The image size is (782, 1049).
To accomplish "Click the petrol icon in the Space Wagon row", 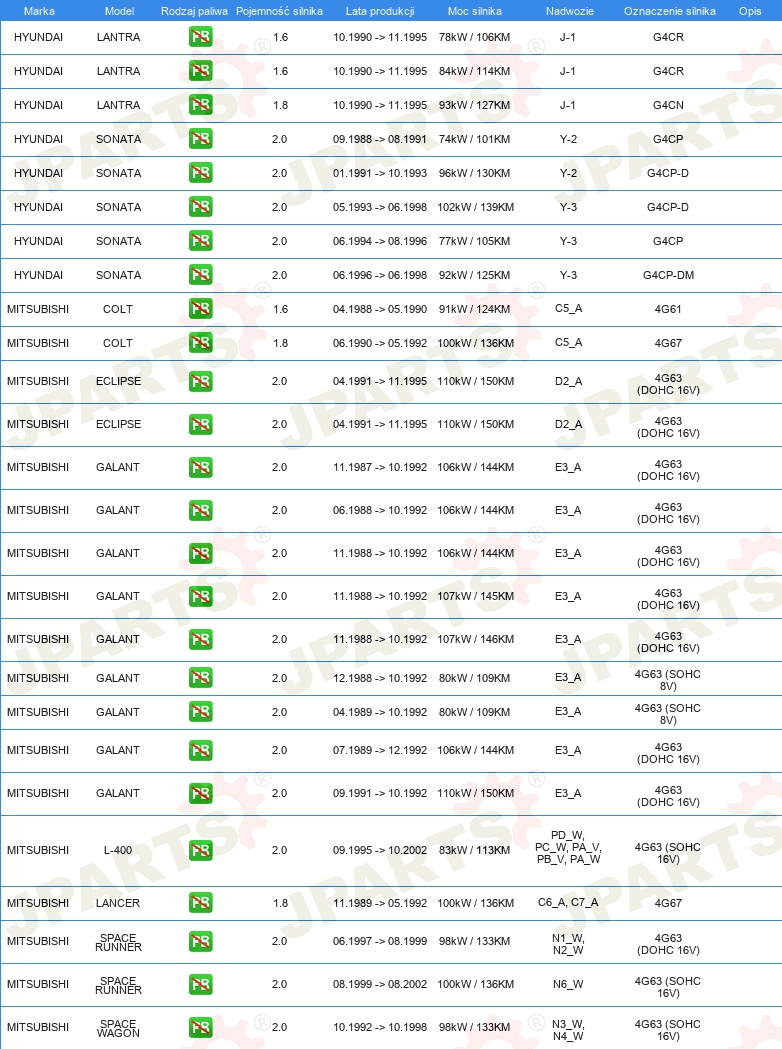I will [201, 1027].
